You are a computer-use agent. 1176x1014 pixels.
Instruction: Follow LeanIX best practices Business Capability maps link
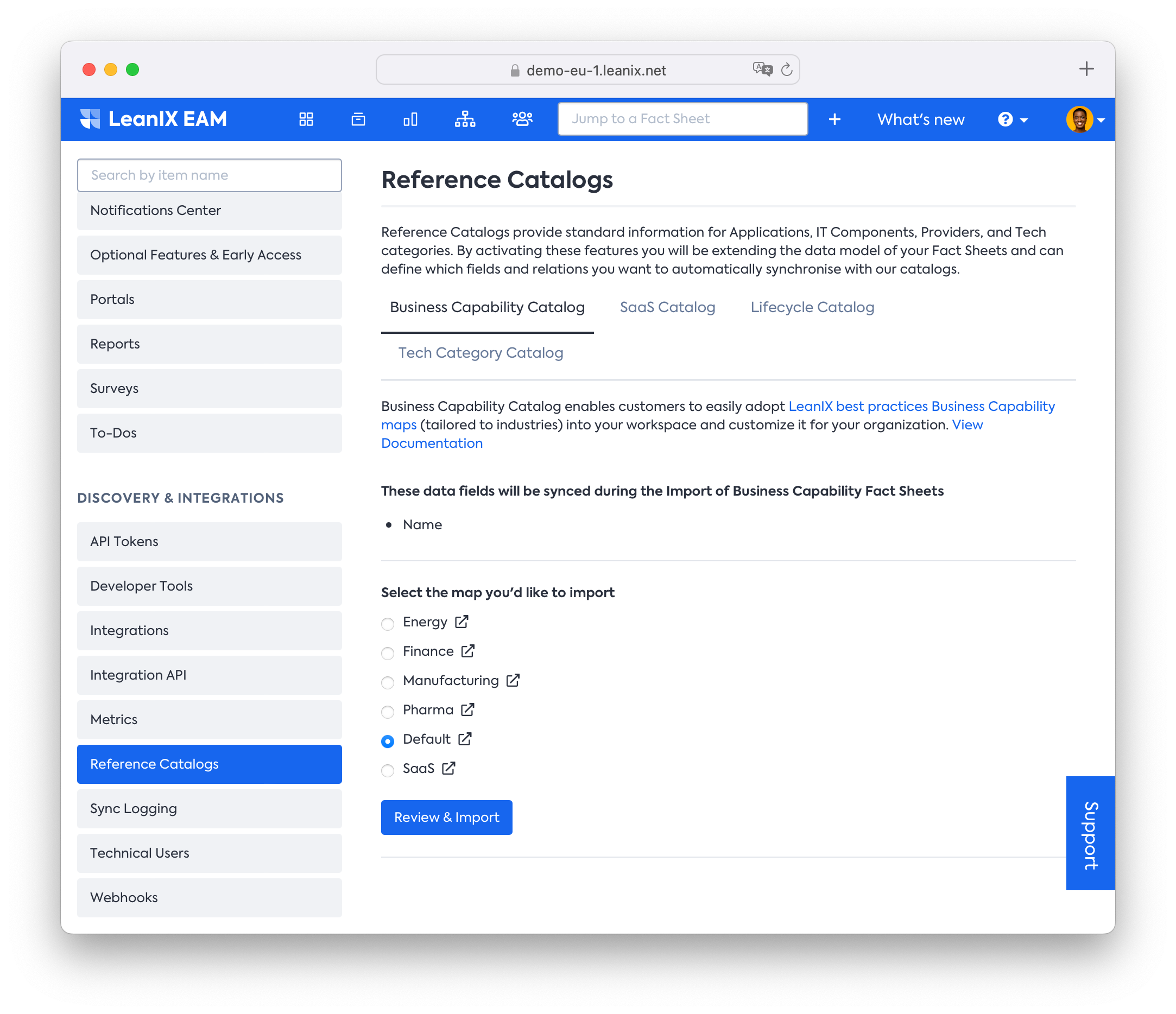[921, 406]
